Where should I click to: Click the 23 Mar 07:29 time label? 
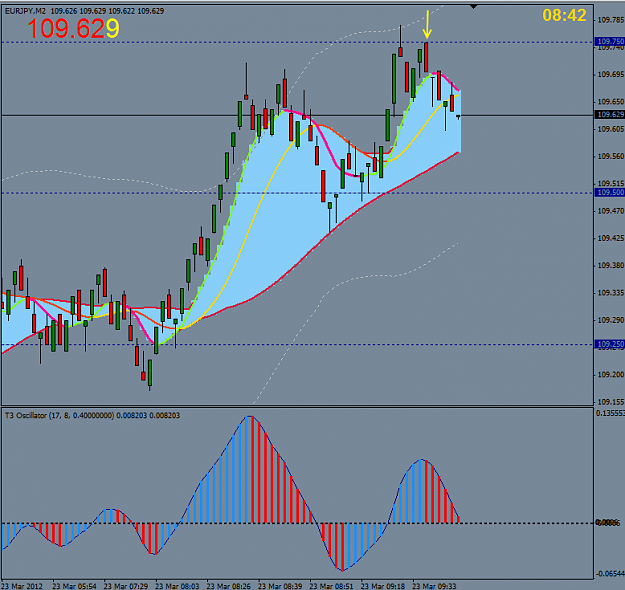pos(126,586)
